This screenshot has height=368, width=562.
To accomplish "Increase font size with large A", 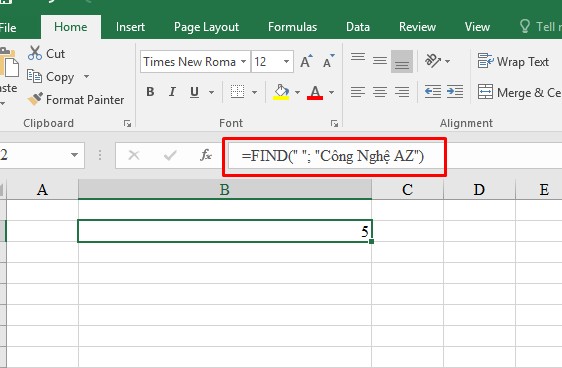I will click(x=306, y=61).
